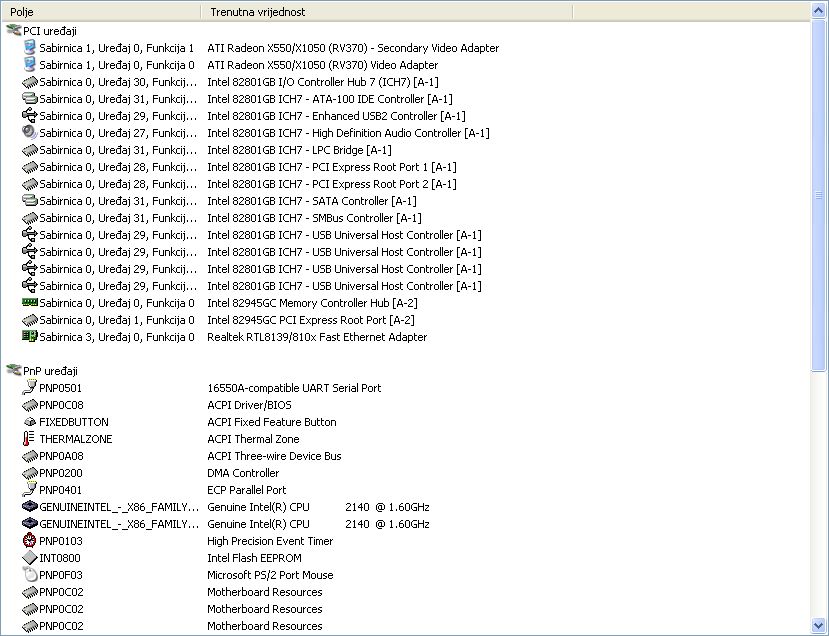829x636 pixels.
Task: Click thermometer icon next to THERMALZONE
Action: pos(29,439)
